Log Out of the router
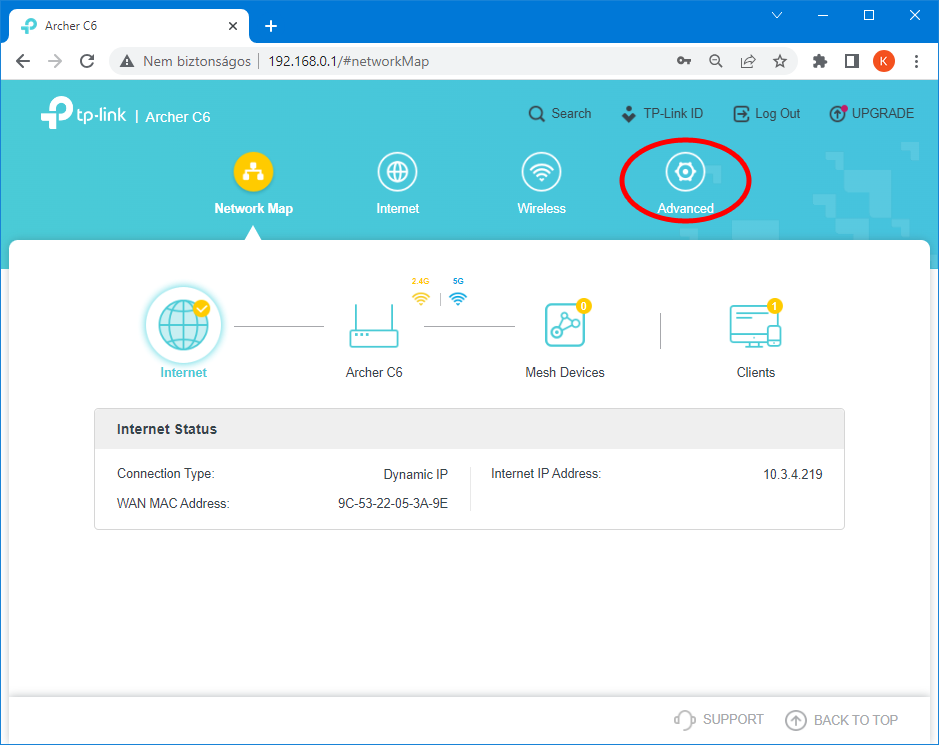The width and height of the screenshot is (939, 745). (767, 114)
